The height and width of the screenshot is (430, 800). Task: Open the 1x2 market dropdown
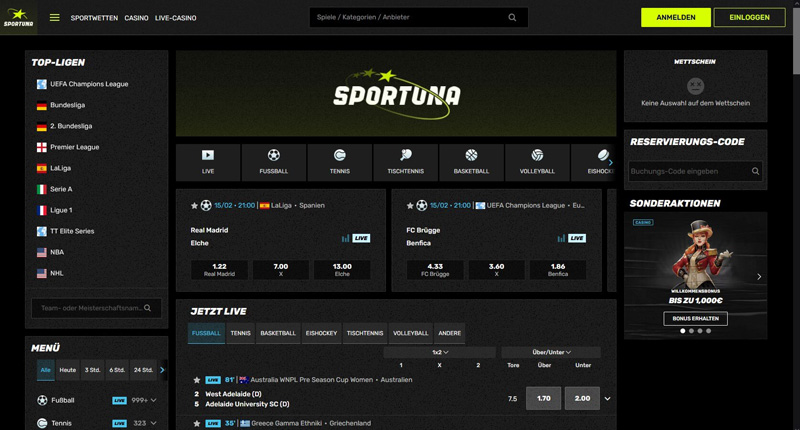pos(440,352)
